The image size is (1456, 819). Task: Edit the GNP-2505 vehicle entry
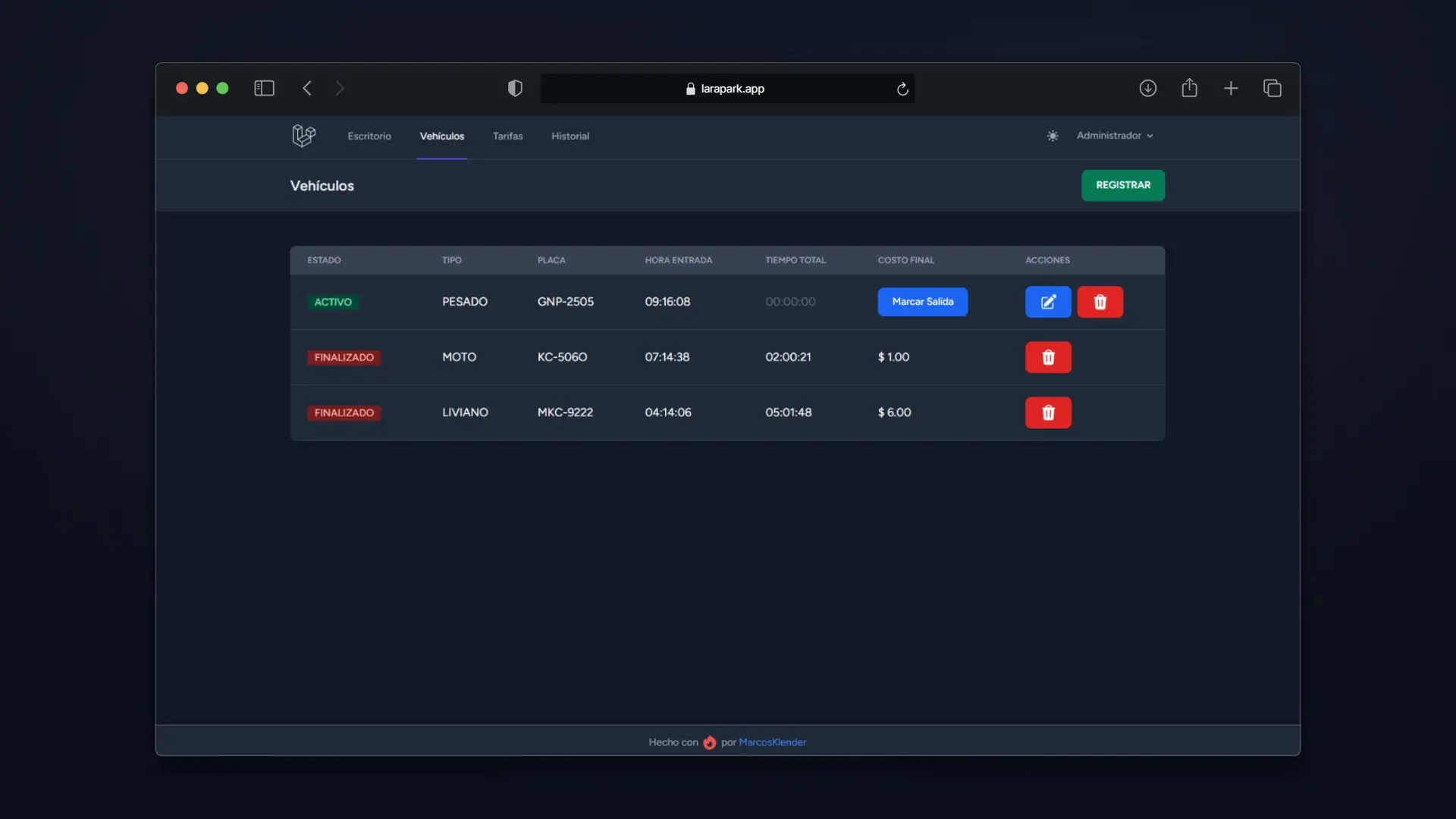(x=1048, y=302)
